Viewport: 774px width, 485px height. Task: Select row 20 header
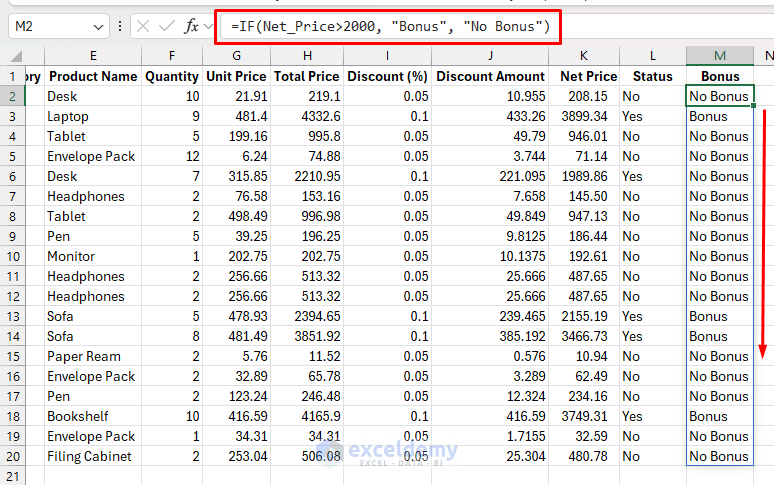[12, 456]
